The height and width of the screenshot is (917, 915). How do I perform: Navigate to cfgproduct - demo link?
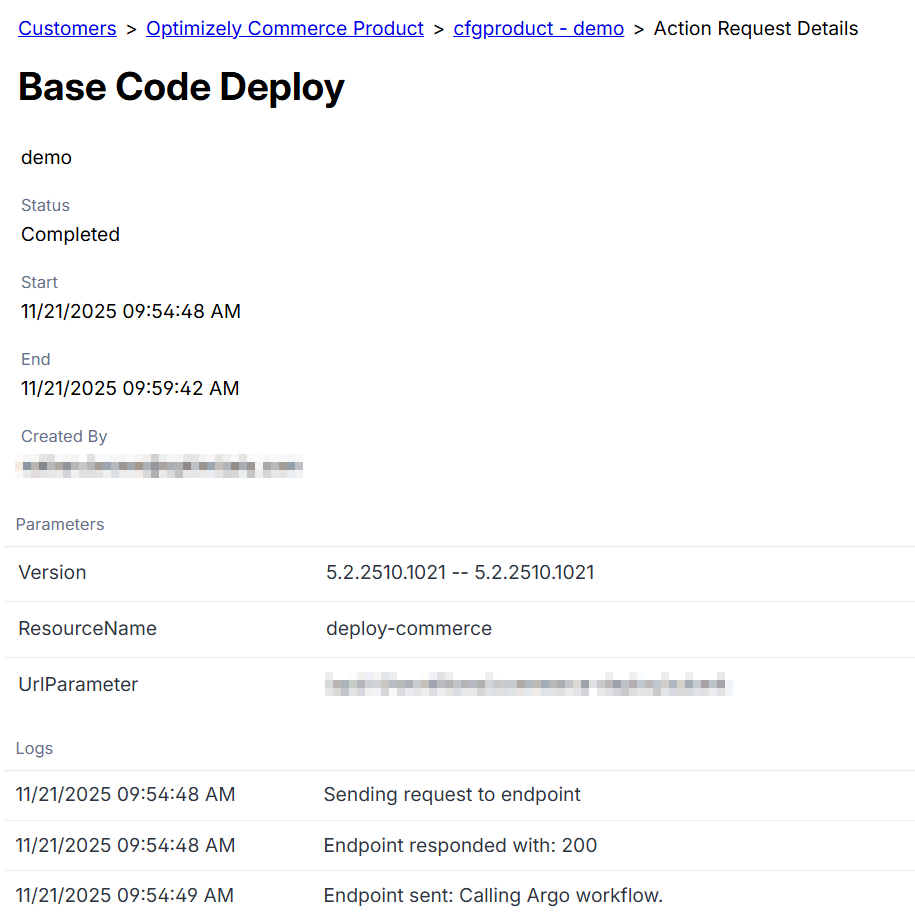[x=538, y=29]
